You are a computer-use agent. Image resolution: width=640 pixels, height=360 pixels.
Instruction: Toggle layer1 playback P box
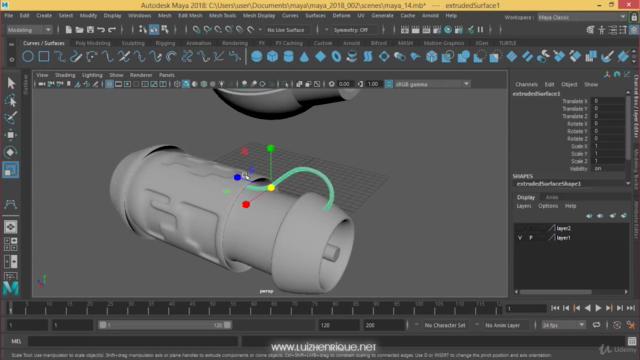click(531, 238)
